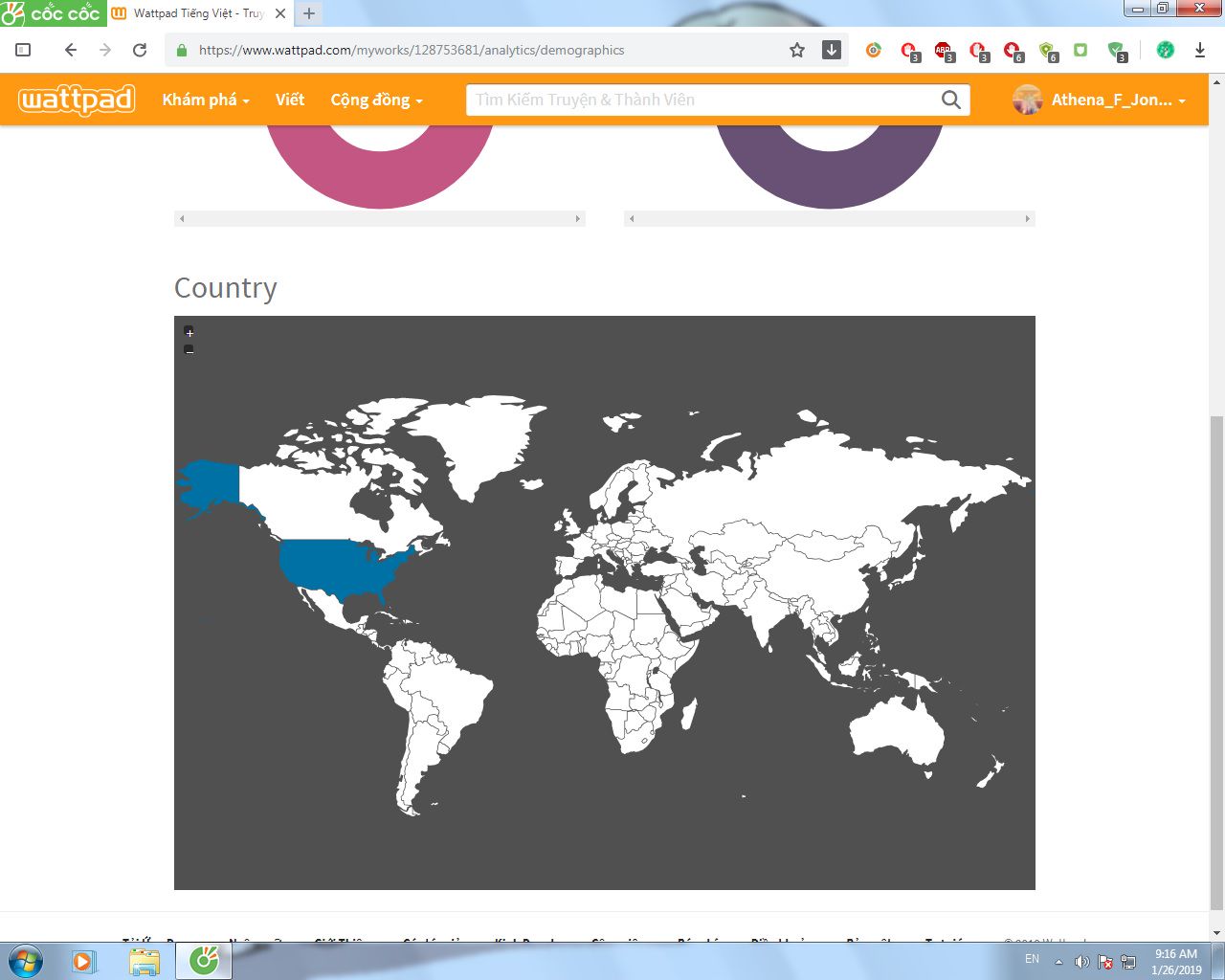Viewport: 1225px width, 980px height.
Task: Open the EN language indicator
Action: [x=1032, y=959]
